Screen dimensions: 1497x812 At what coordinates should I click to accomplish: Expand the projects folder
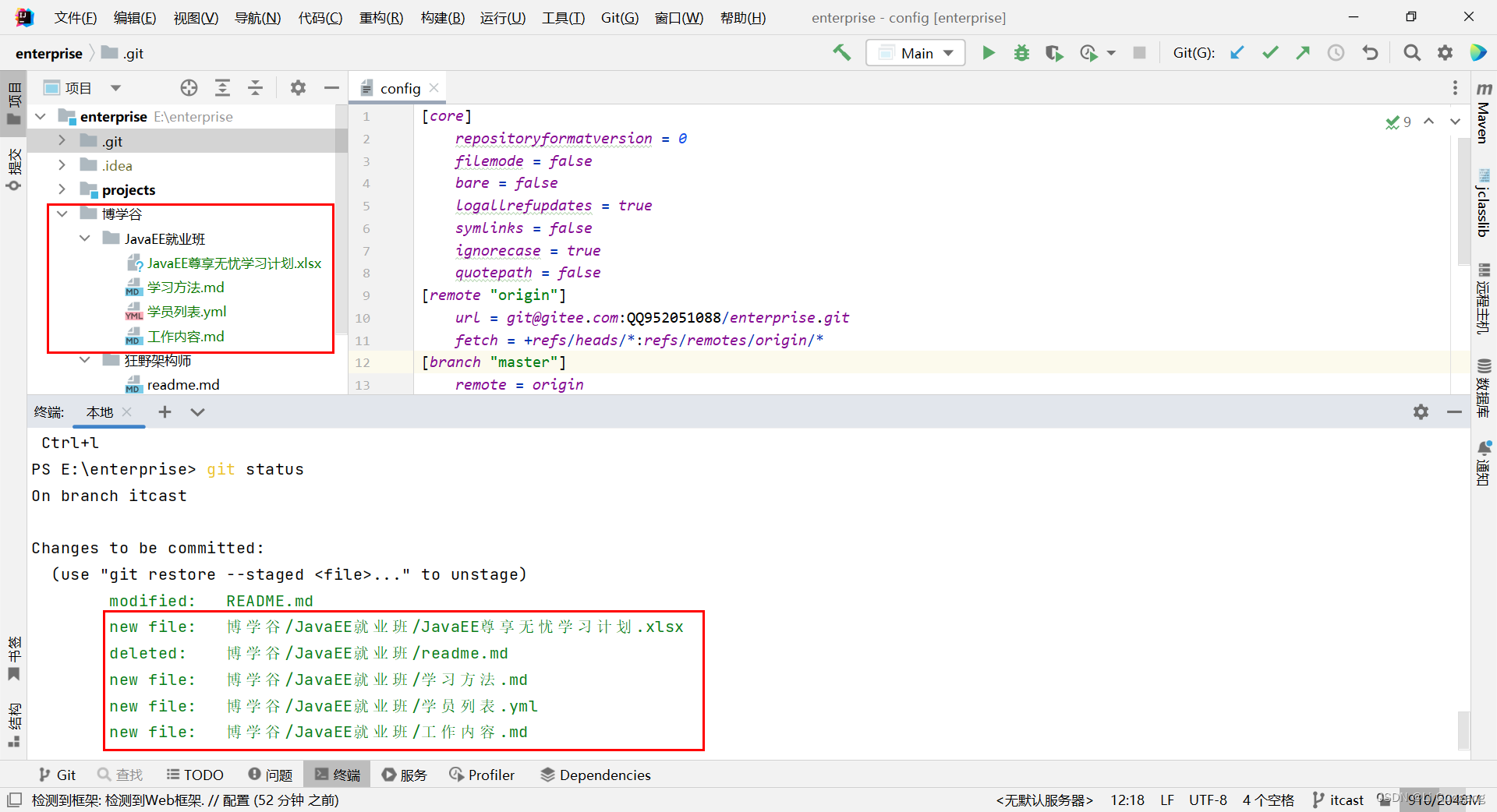click(x=62, y=189)
